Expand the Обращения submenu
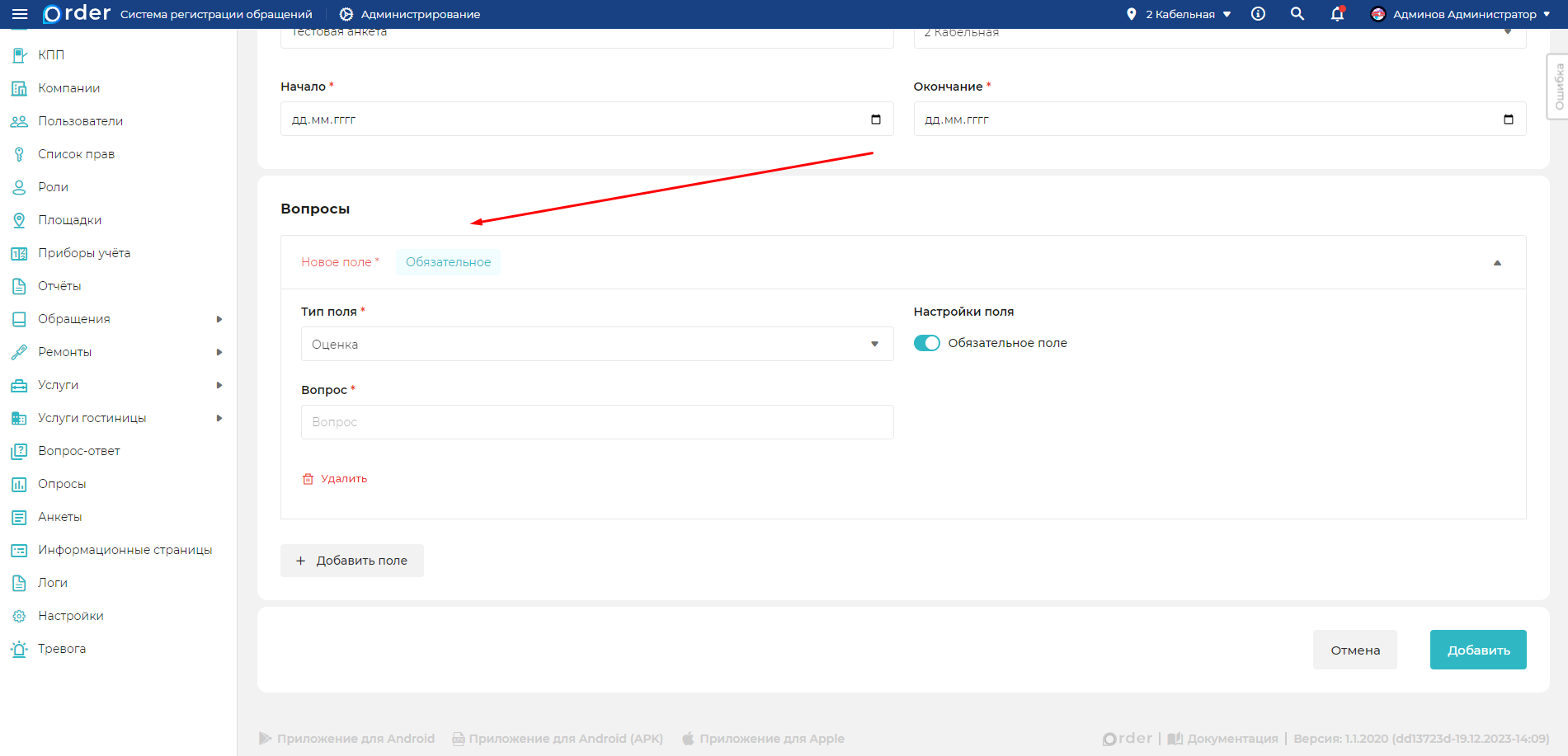 click(219, 319)
